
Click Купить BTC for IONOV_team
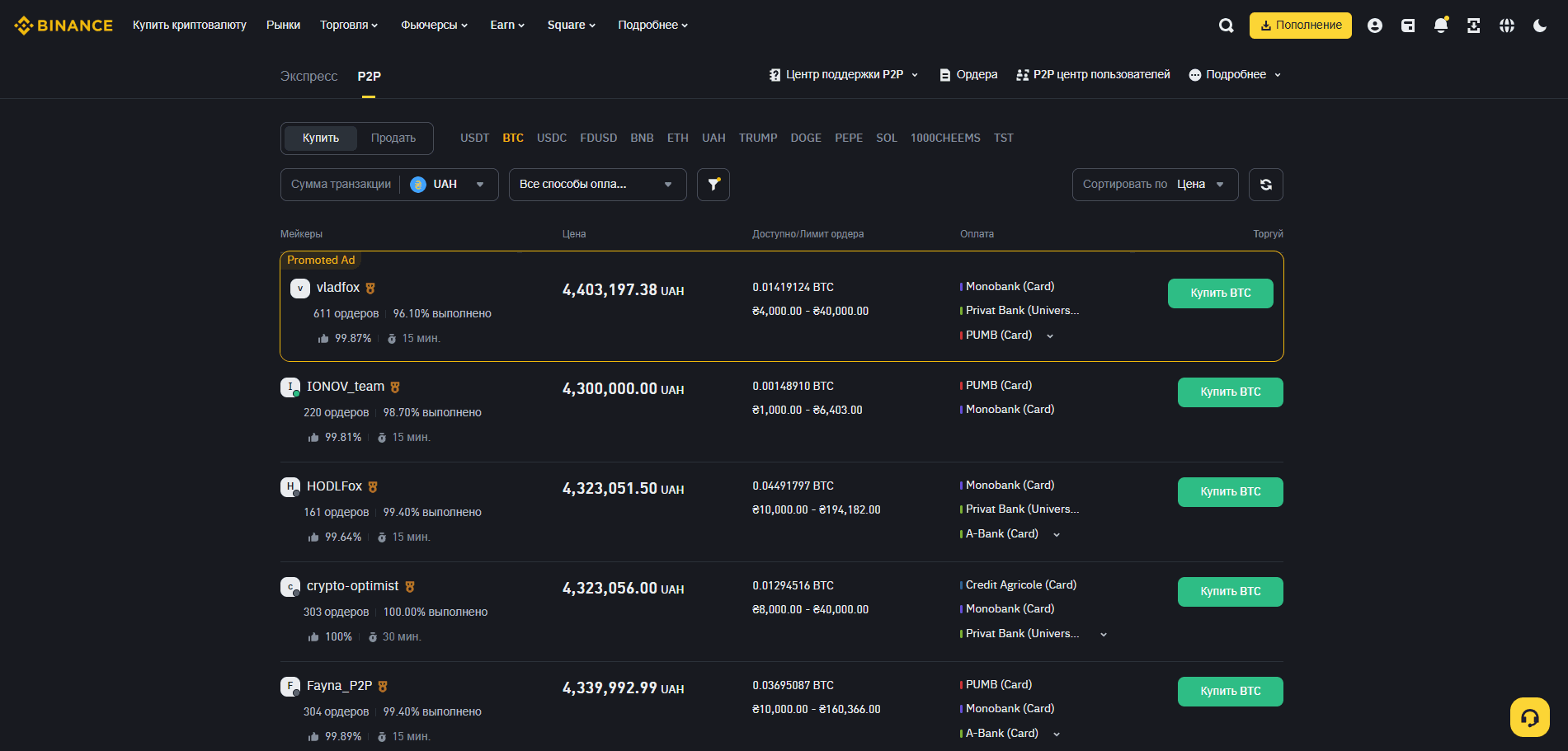pos(1231,392)
